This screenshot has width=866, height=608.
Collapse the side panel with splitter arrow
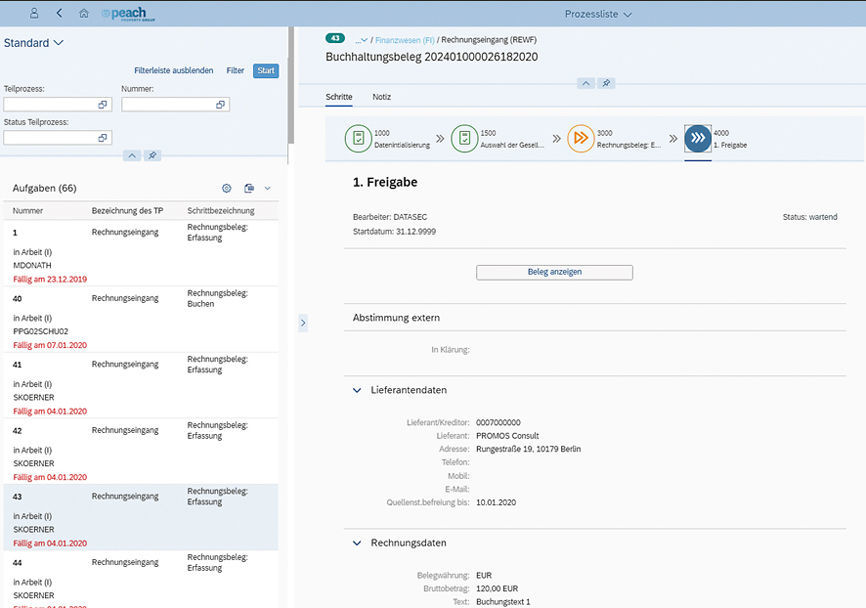[x=303, y=322]
